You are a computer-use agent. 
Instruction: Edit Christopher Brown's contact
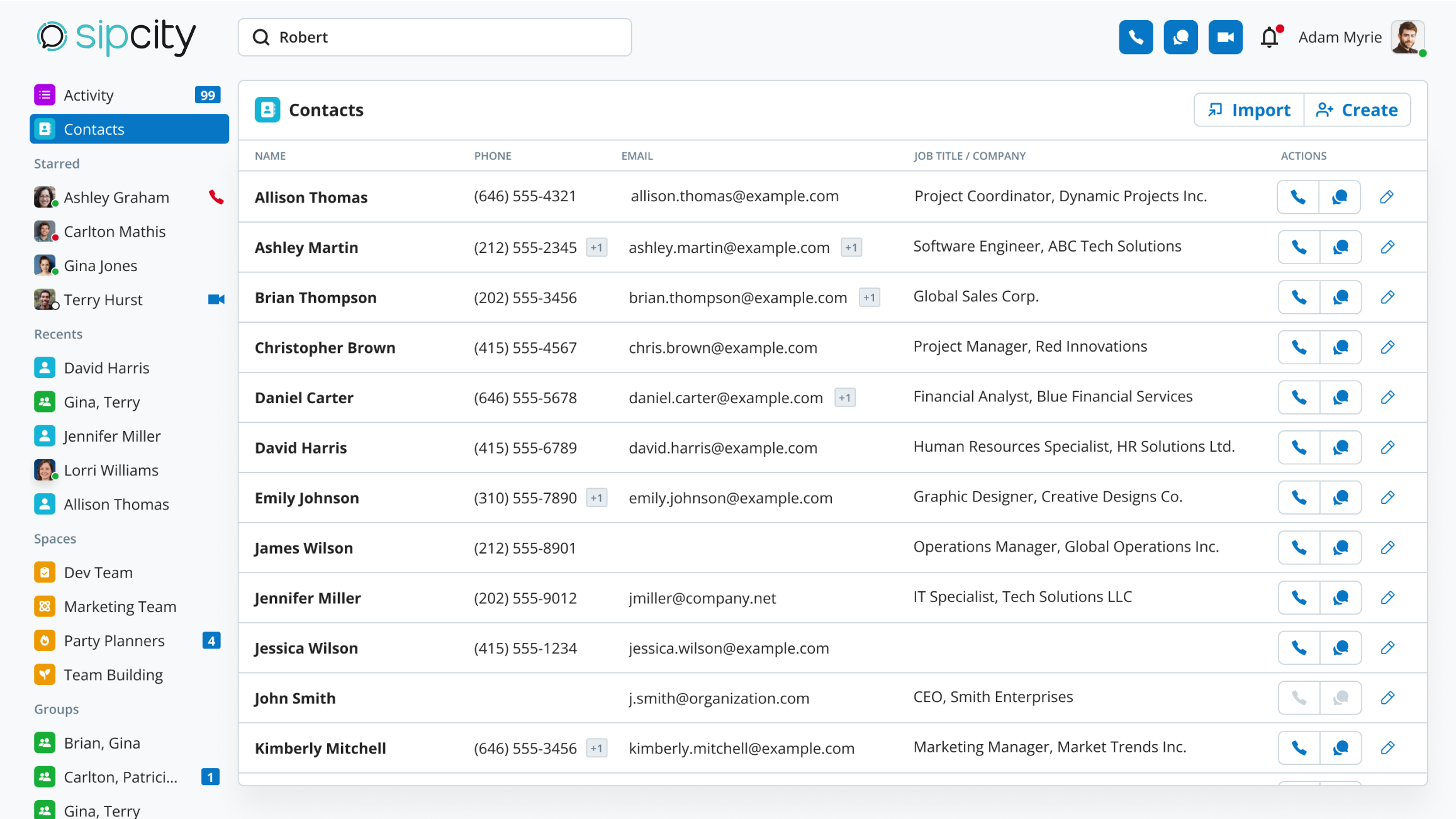[1387, 347]
